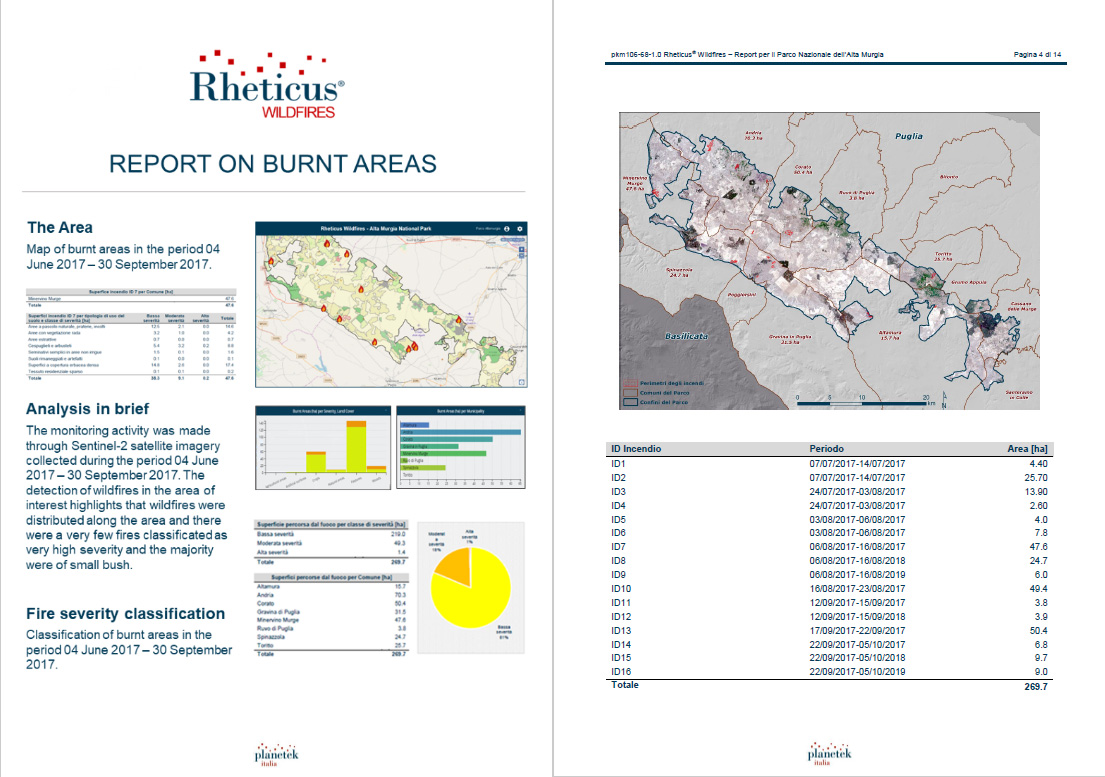
Task: Click the 'Superfici percorse dal fuoco per Comune' table header
Action: point(331,578)
